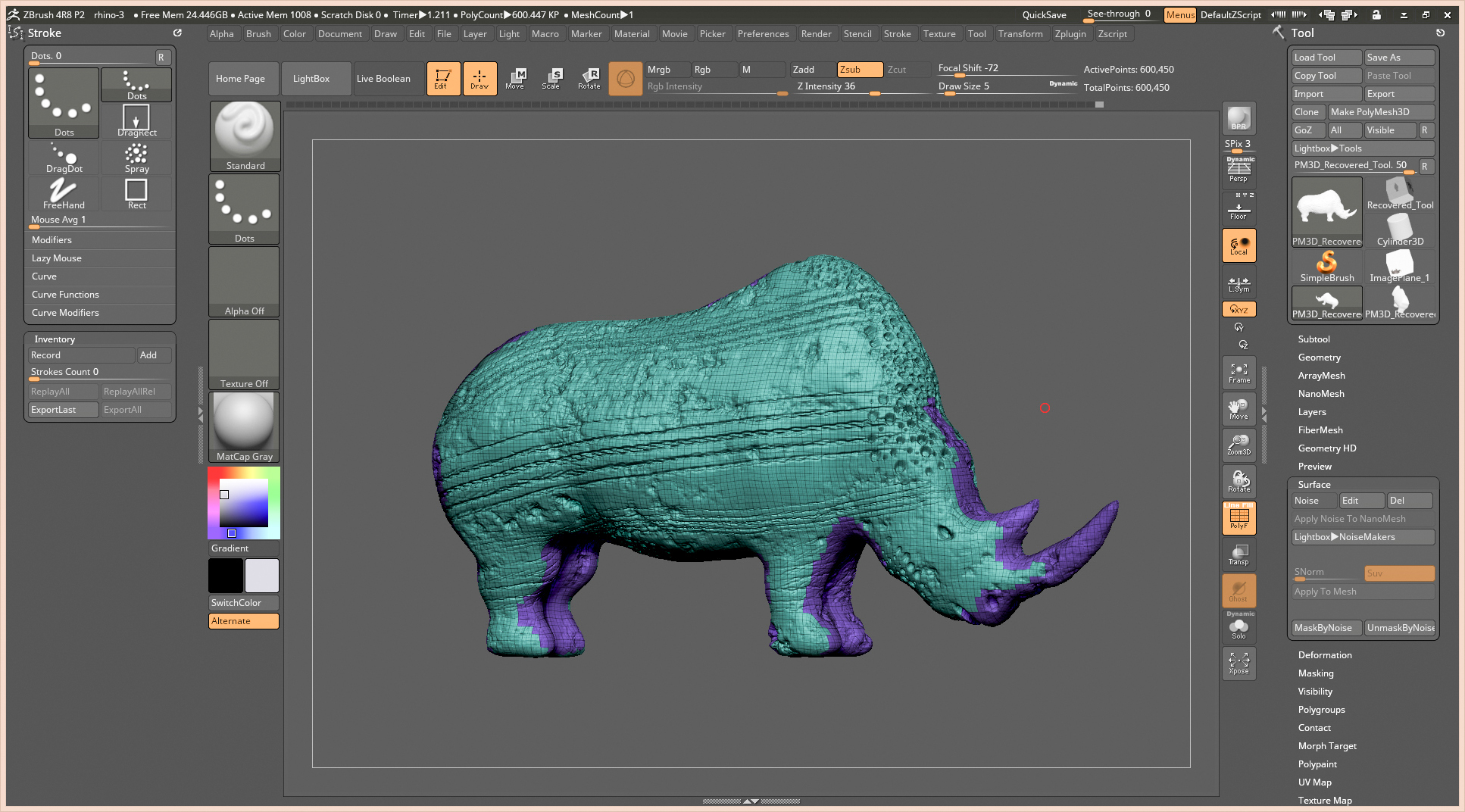This screenshot has width=1465, height=812.
Task: Expand the Masking subpalette
Action: click(x=1315, y=673)
